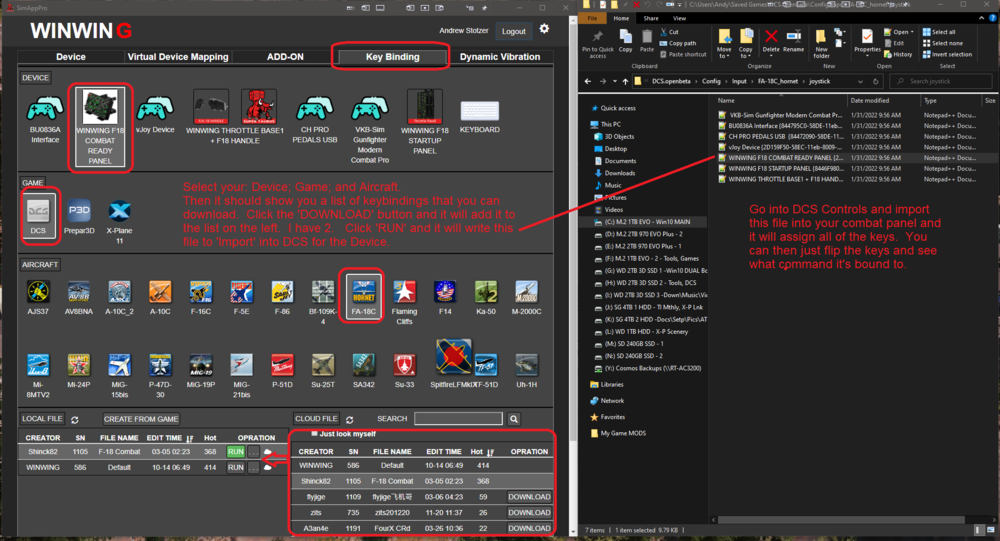The image size is (1000, 541).
Task: Sort cloud files by Hot
Action: (x=490, y=452)
